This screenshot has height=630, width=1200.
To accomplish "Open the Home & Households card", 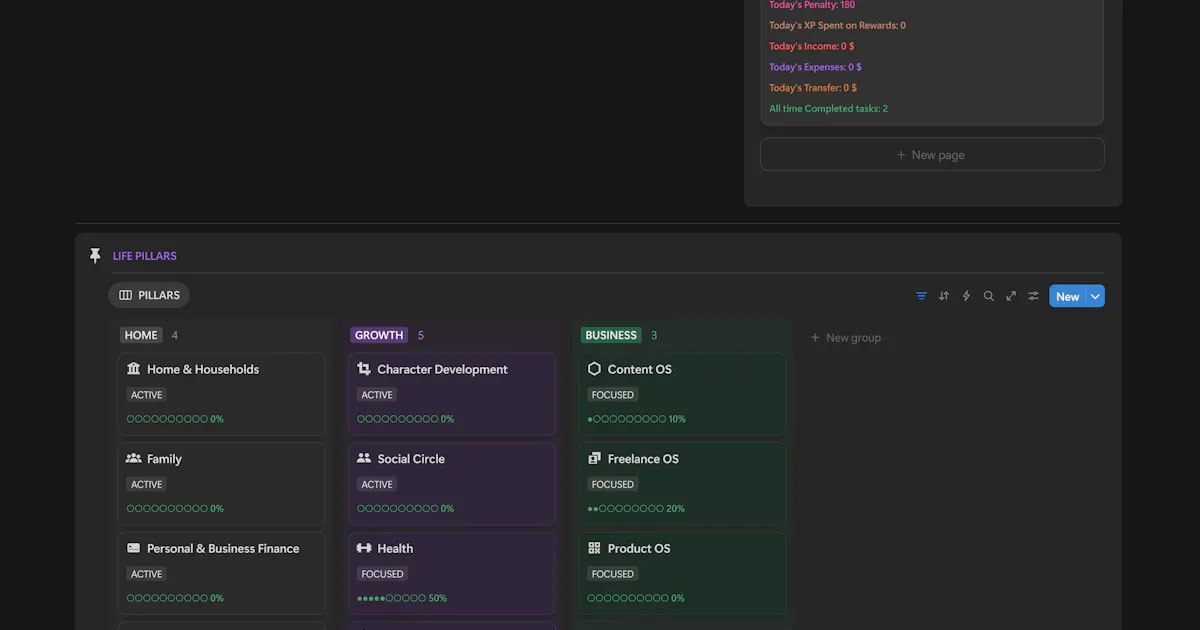I will (x=221, y=394).
